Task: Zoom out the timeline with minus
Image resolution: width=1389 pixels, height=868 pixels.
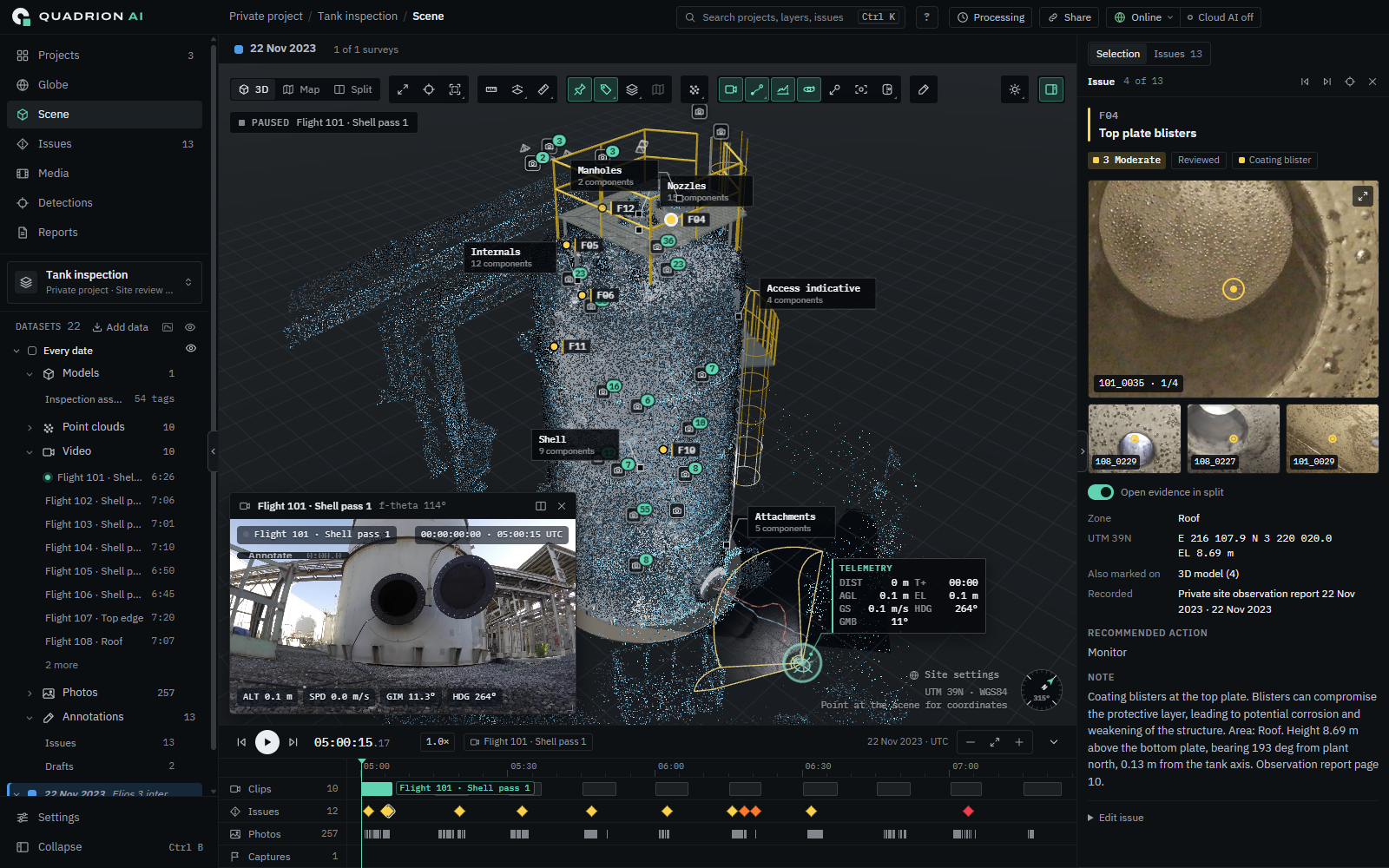Action: [971, 742]
